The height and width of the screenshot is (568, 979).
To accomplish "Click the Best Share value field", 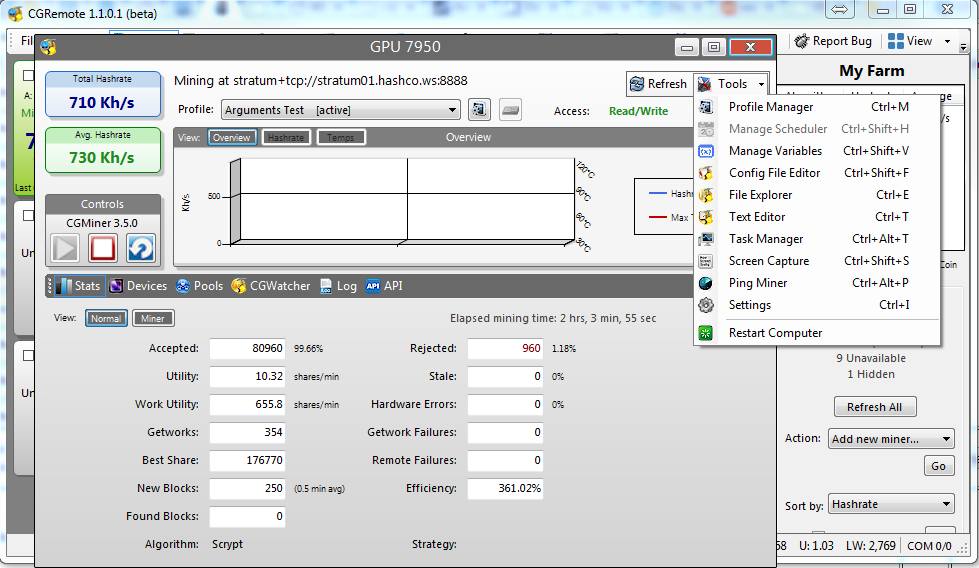I will (x=247, y=460).
